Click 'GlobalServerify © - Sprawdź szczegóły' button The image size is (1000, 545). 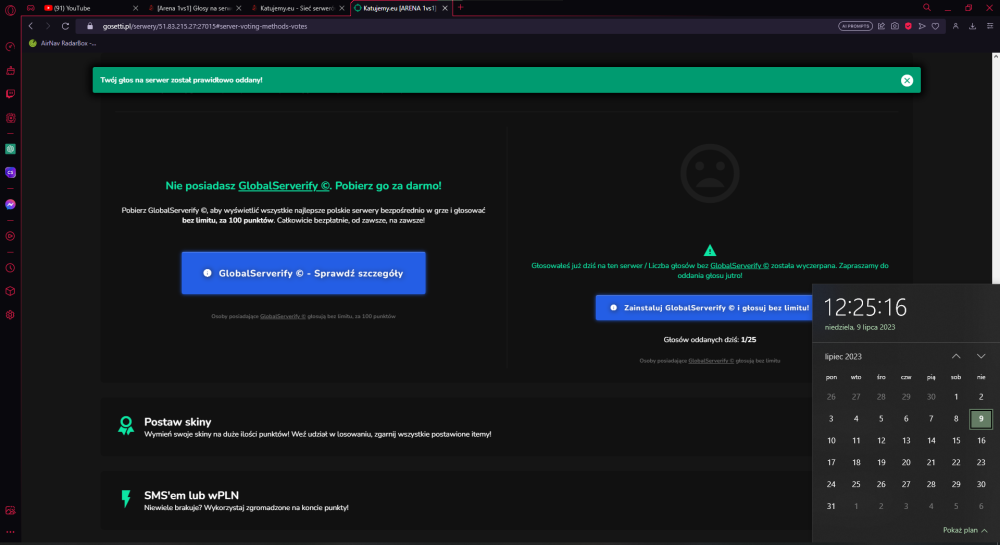point(304,273)
